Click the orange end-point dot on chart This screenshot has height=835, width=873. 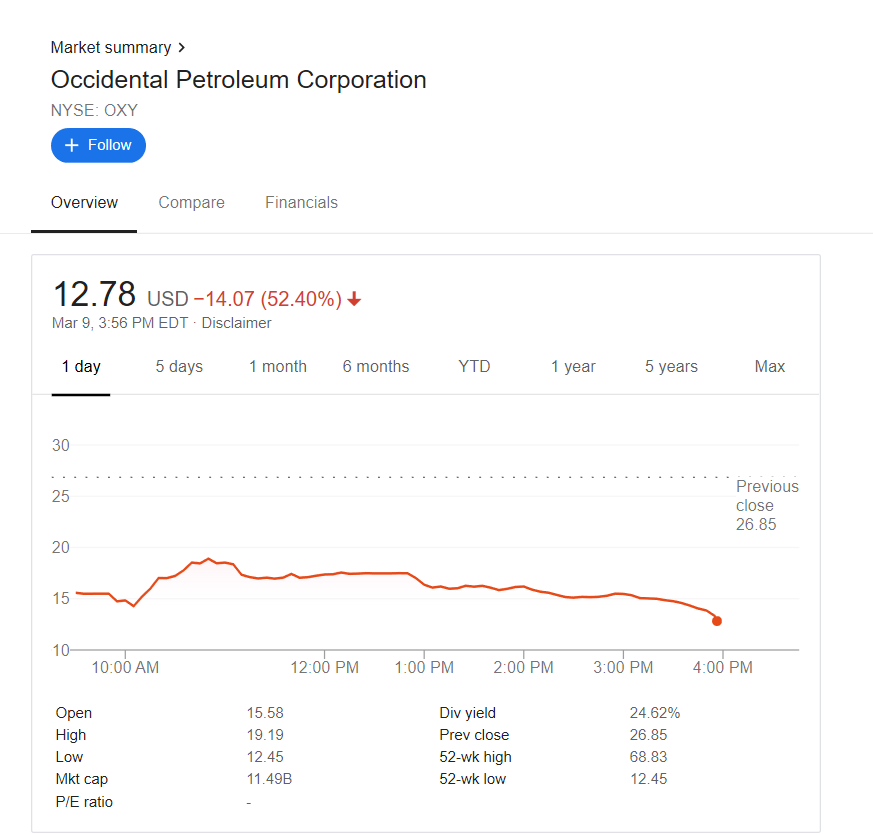(717, 621)
